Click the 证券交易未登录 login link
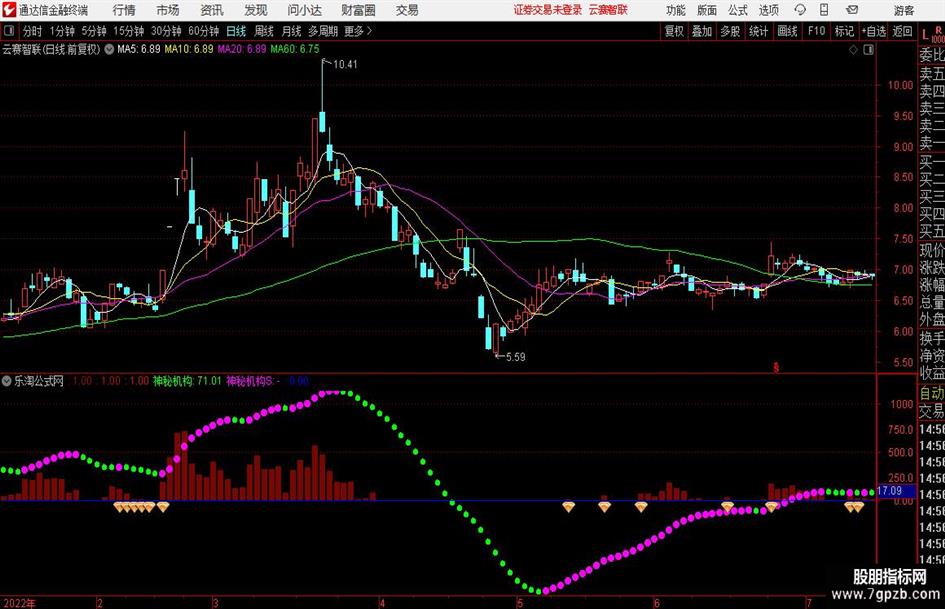Viewport: 945px width, 609px height. pyautogui.click(x=548, y=10)
